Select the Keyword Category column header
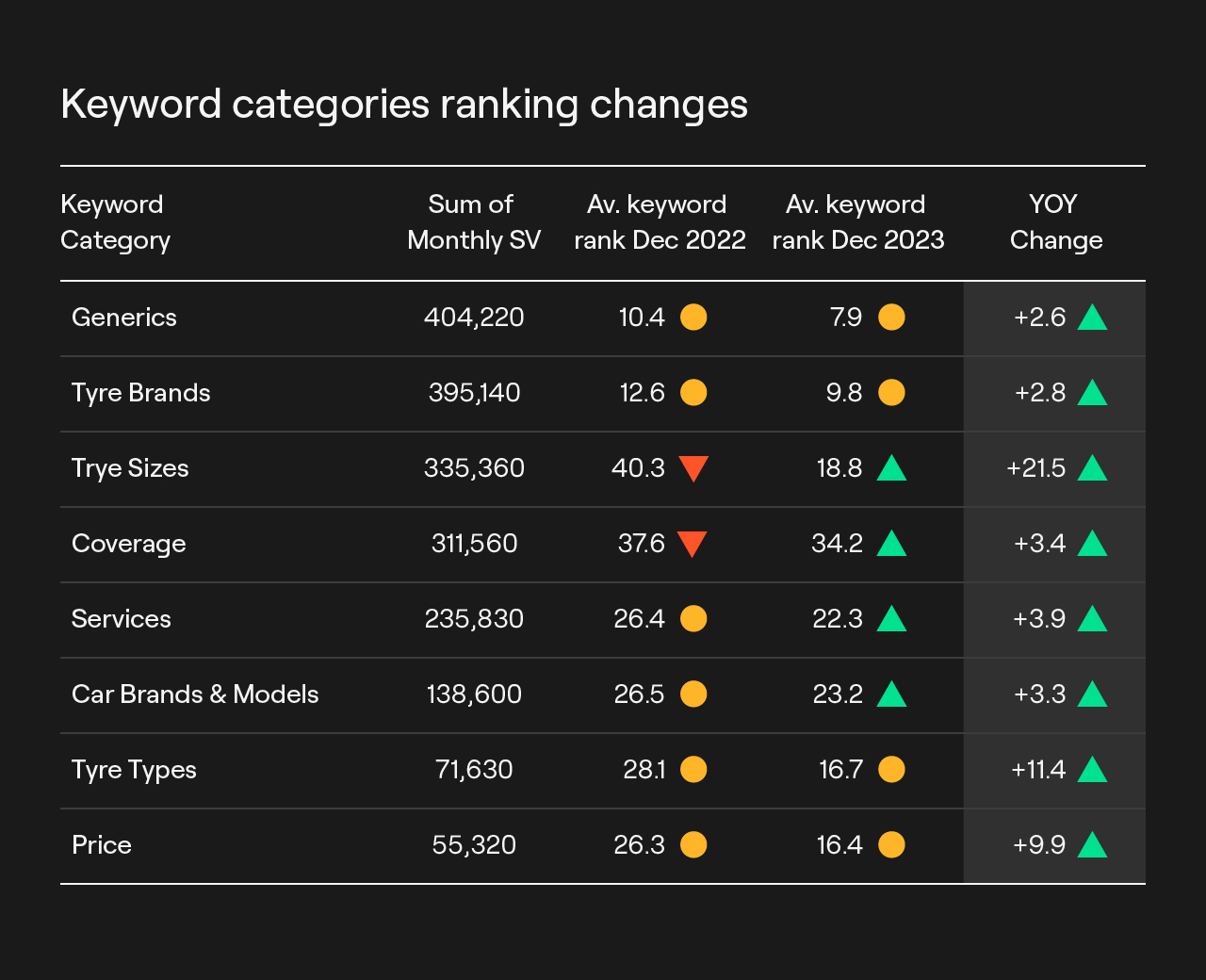1206x980 pixels. (115, 222)
